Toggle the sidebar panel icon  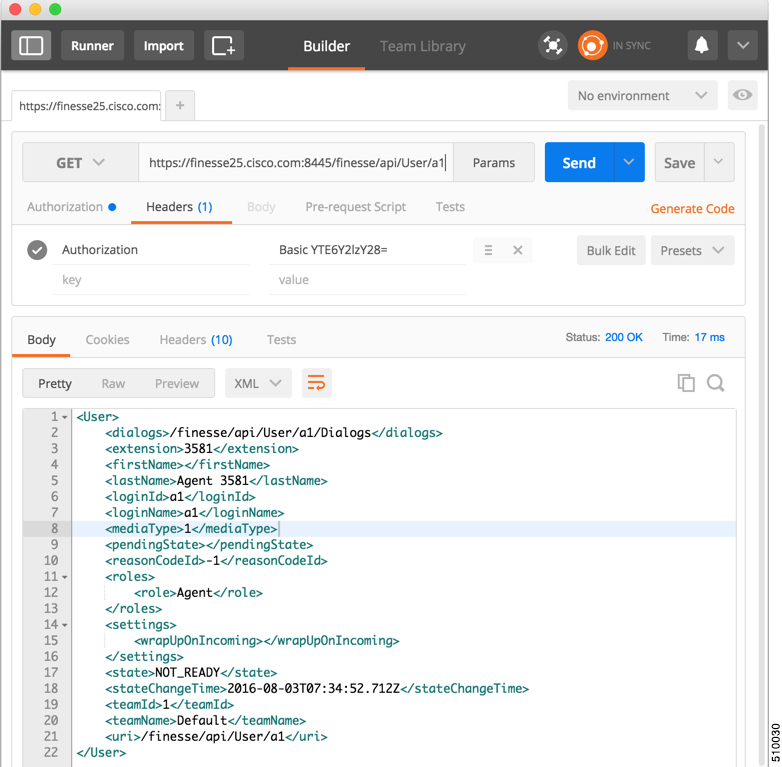(31, 45)
